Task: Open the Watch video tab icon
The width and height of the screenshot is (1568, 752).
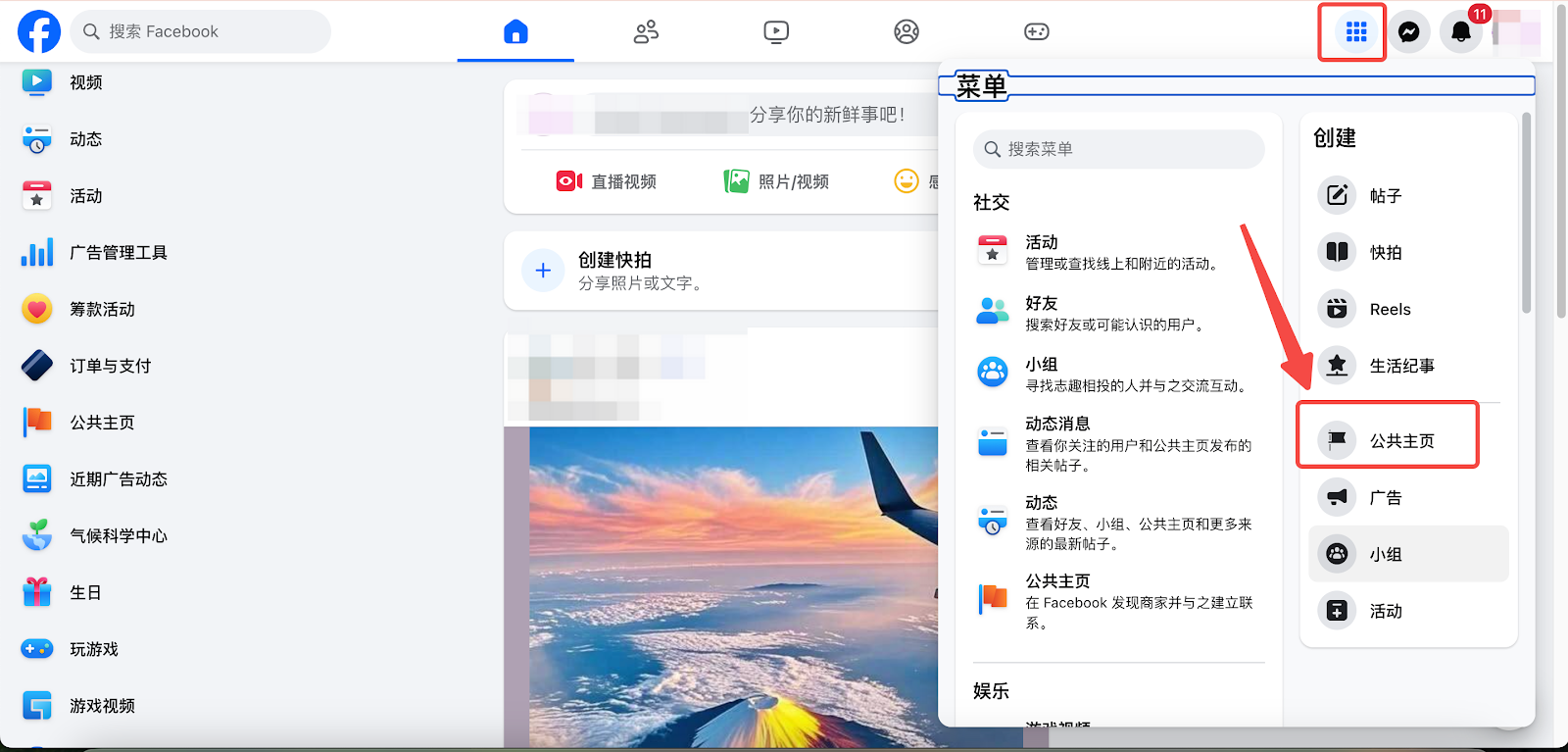Action: tap(776, 31)
